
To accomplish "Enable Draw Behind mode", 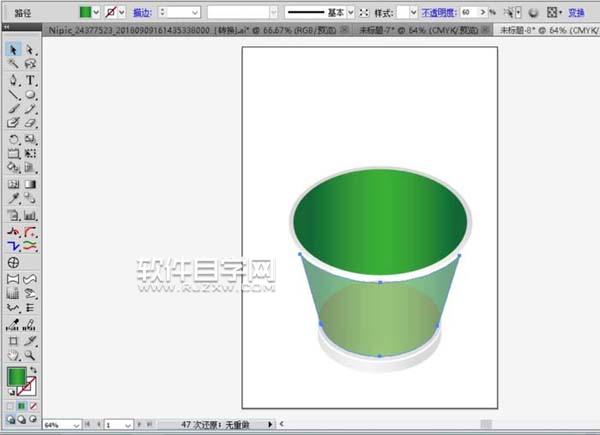I will (22, 420).
